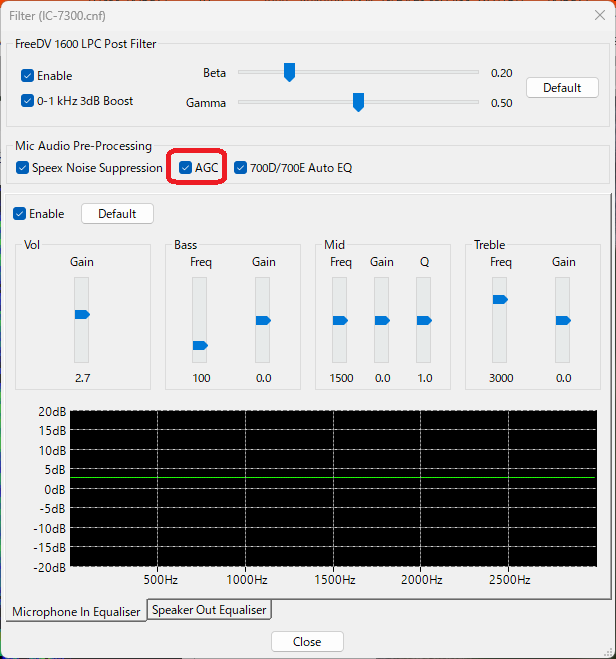Click the green response line on the graph

click(x=333, y=477)
